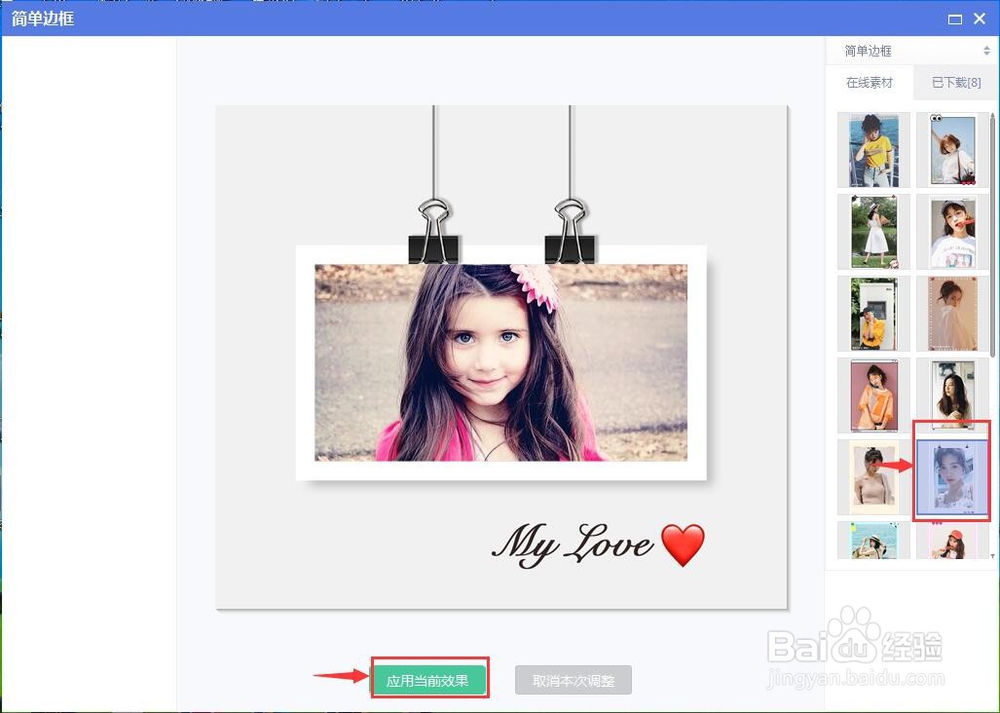Viewport: 1000px width, 713px height.
Task: Choose frame thumbnail of girl in white dress
Action: tap(874, 232)
